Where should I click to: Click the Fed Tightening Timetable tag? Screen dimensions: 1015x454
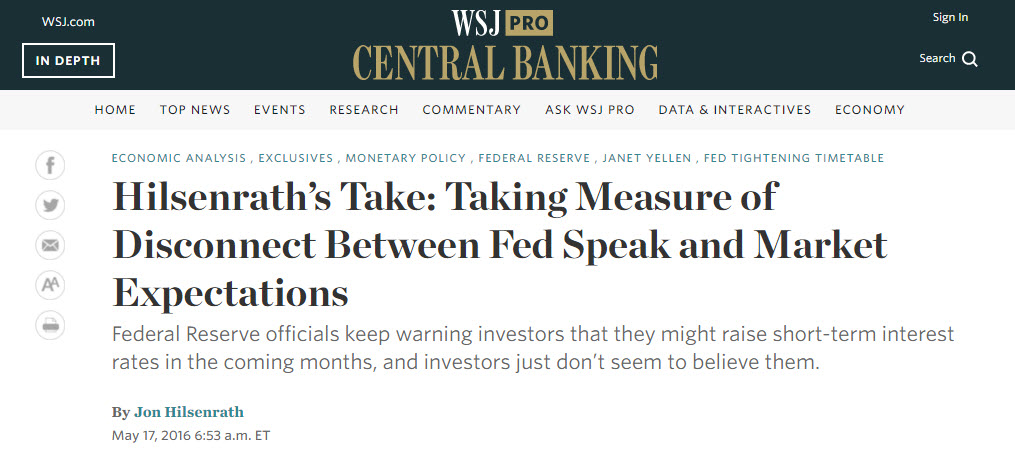pos(794,158)
